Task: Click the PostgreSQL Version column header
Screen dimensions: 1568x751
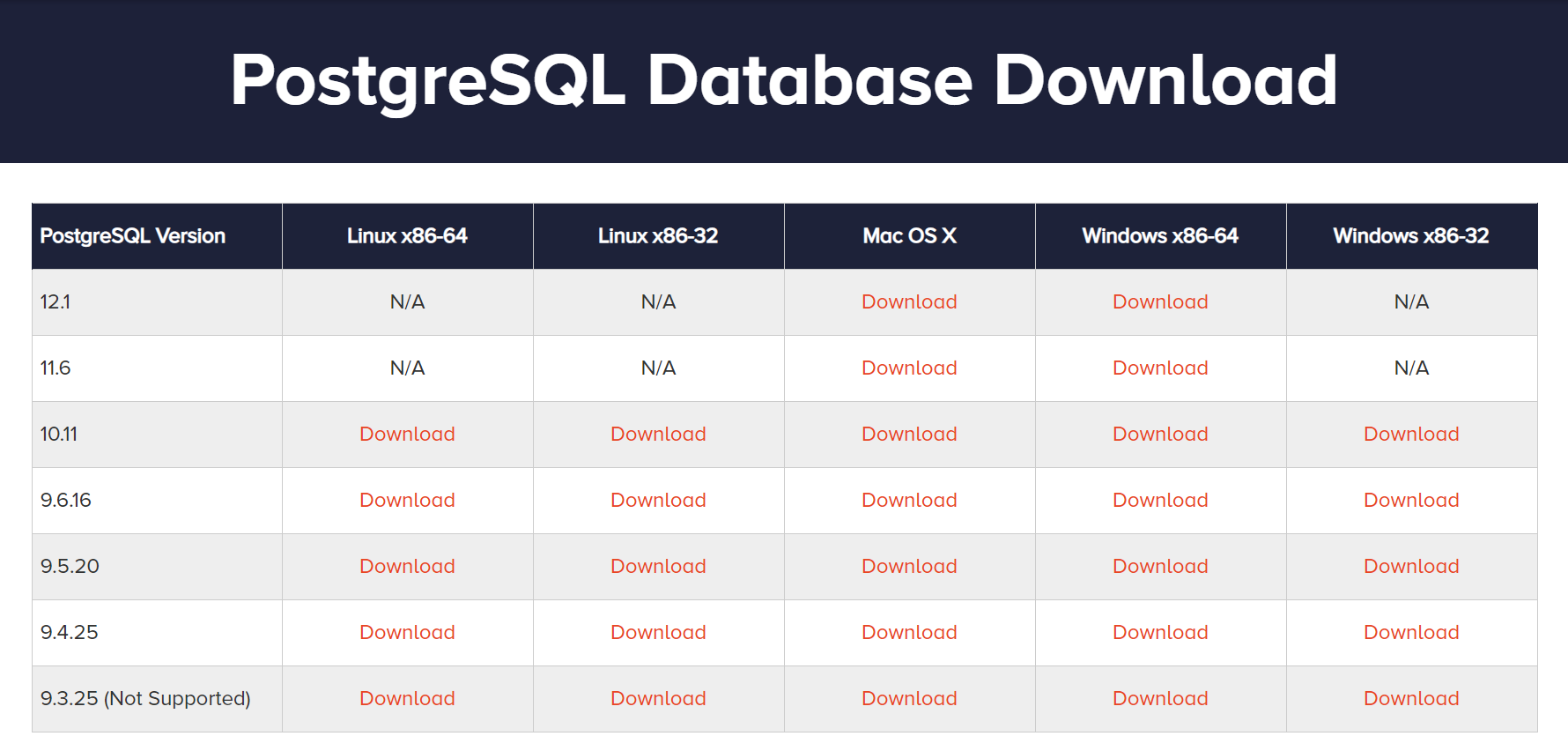Action: click(133, 236)
